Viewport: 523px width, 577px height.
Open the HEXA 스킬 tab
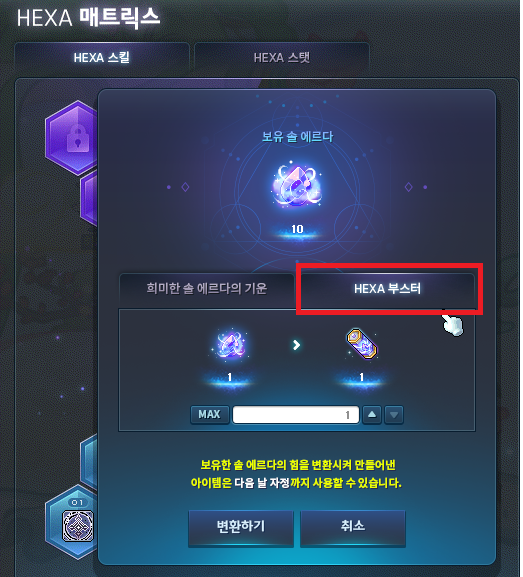102,57
